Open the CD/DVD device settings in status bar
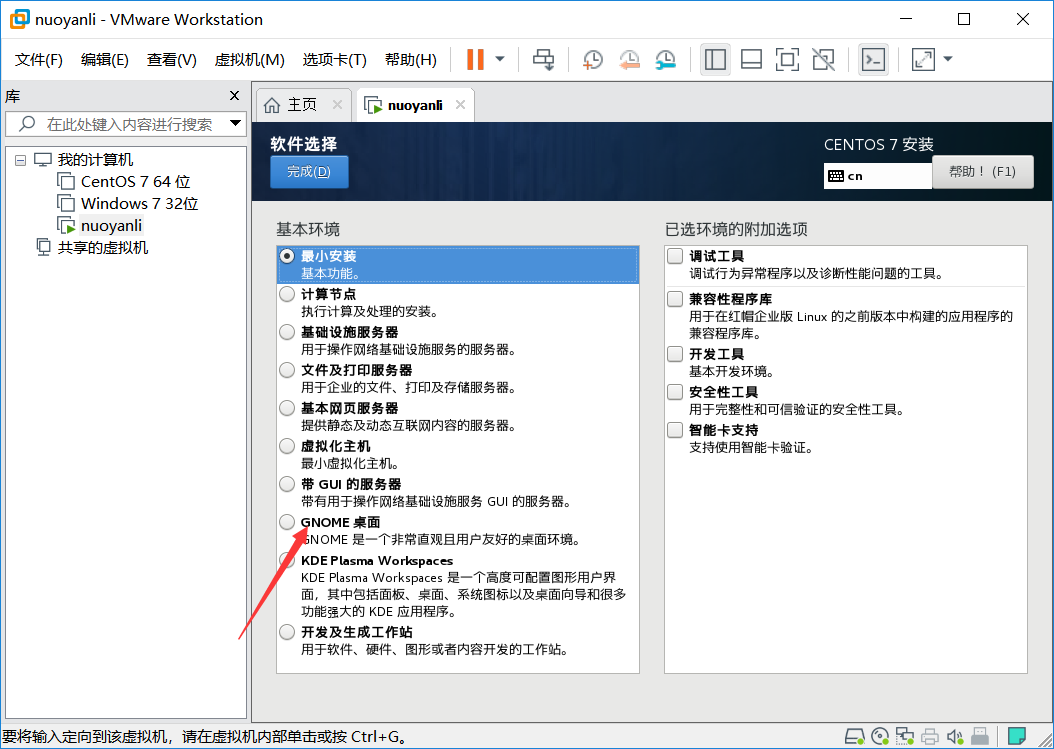This screenshot has width=1054, height=749. tap(879, 735)
